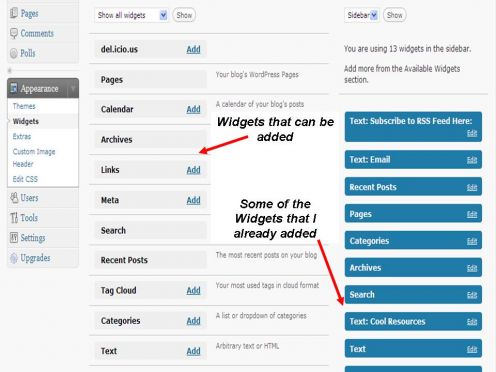Click the Archives available widget row
This screenshot has height=372, width=496.
click(x=150, y=140)
